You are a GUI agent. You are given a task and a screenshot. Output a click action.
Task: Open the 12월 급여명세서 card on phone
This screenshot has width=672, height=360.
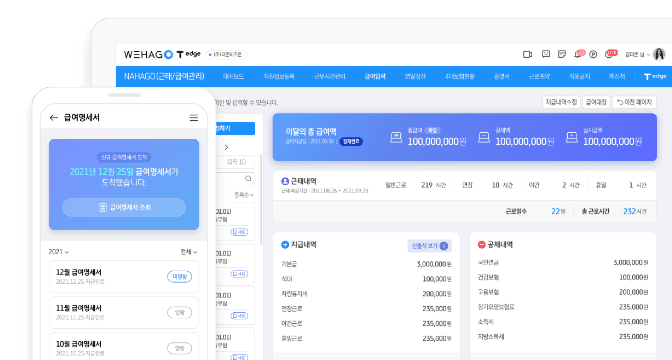point(124,276)
